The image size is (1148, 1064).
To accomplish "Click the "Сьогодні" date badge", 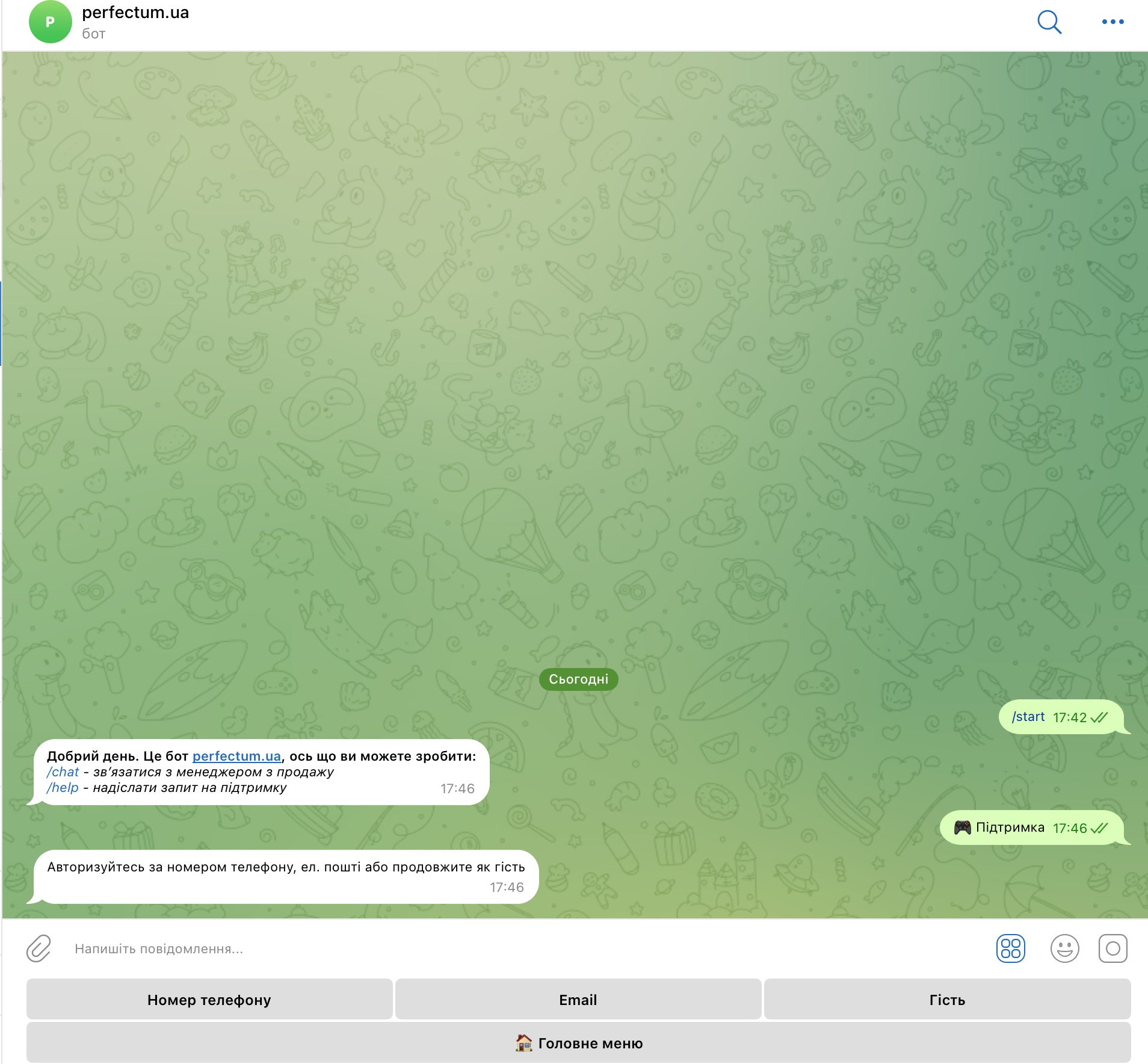I will coord(578,679).
